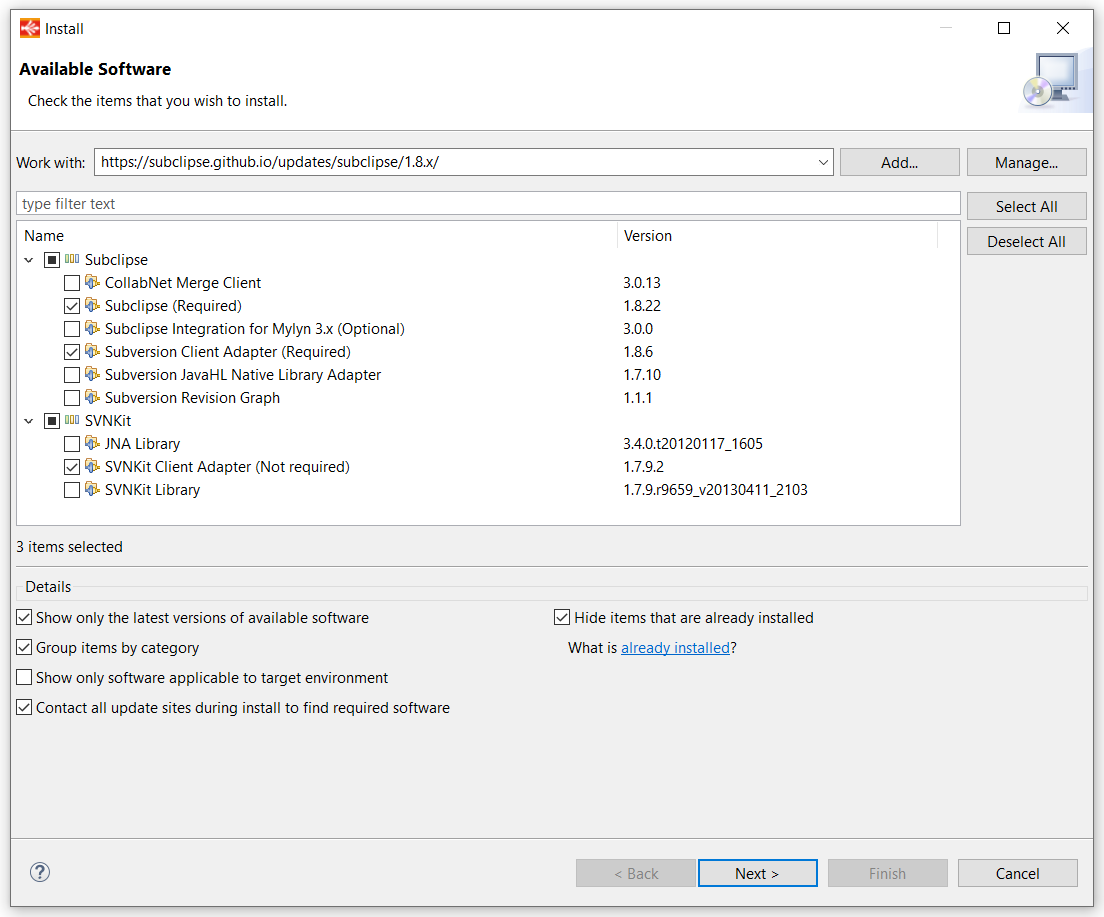Click Select All button

coord(1027,206)
